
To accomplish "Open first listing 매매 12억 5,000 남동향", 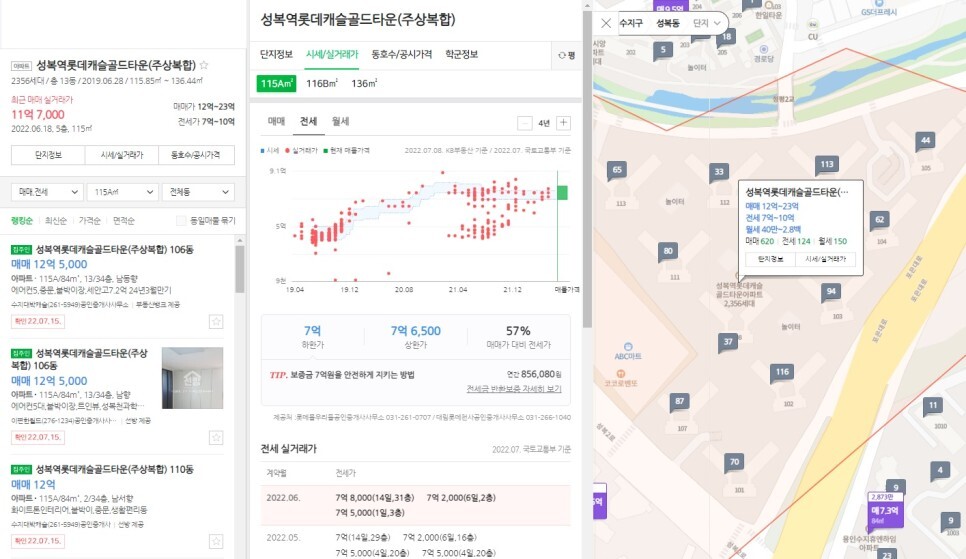I will coord(117,285).
